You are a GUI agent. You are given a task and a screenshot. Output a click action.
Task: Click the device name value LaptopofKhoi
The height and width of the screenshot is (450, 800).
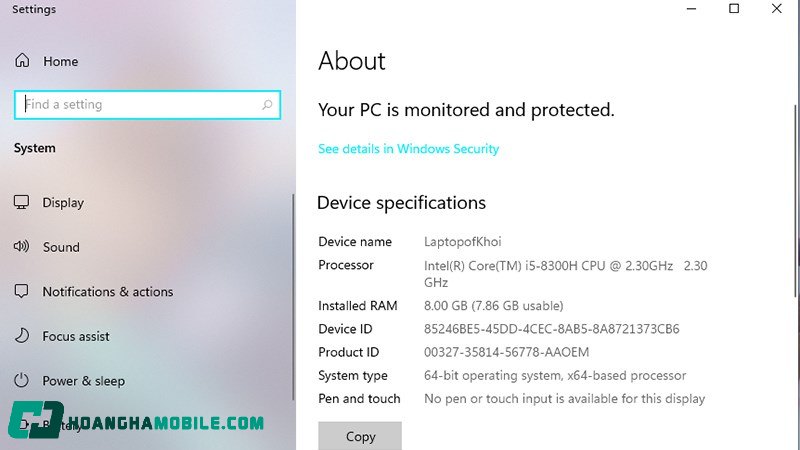pos(463,242)
